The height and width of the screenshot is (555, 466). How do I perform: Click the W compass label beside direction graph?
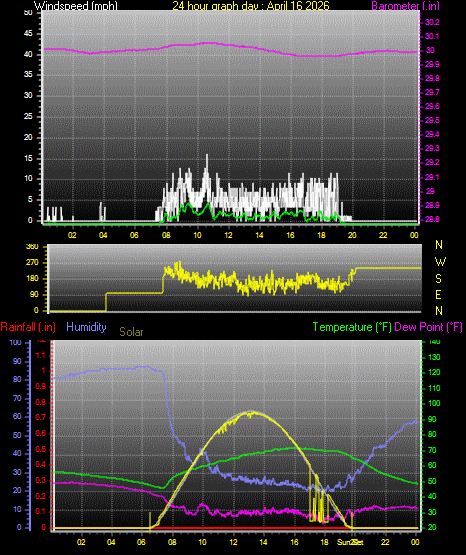[x=440, y=262]
